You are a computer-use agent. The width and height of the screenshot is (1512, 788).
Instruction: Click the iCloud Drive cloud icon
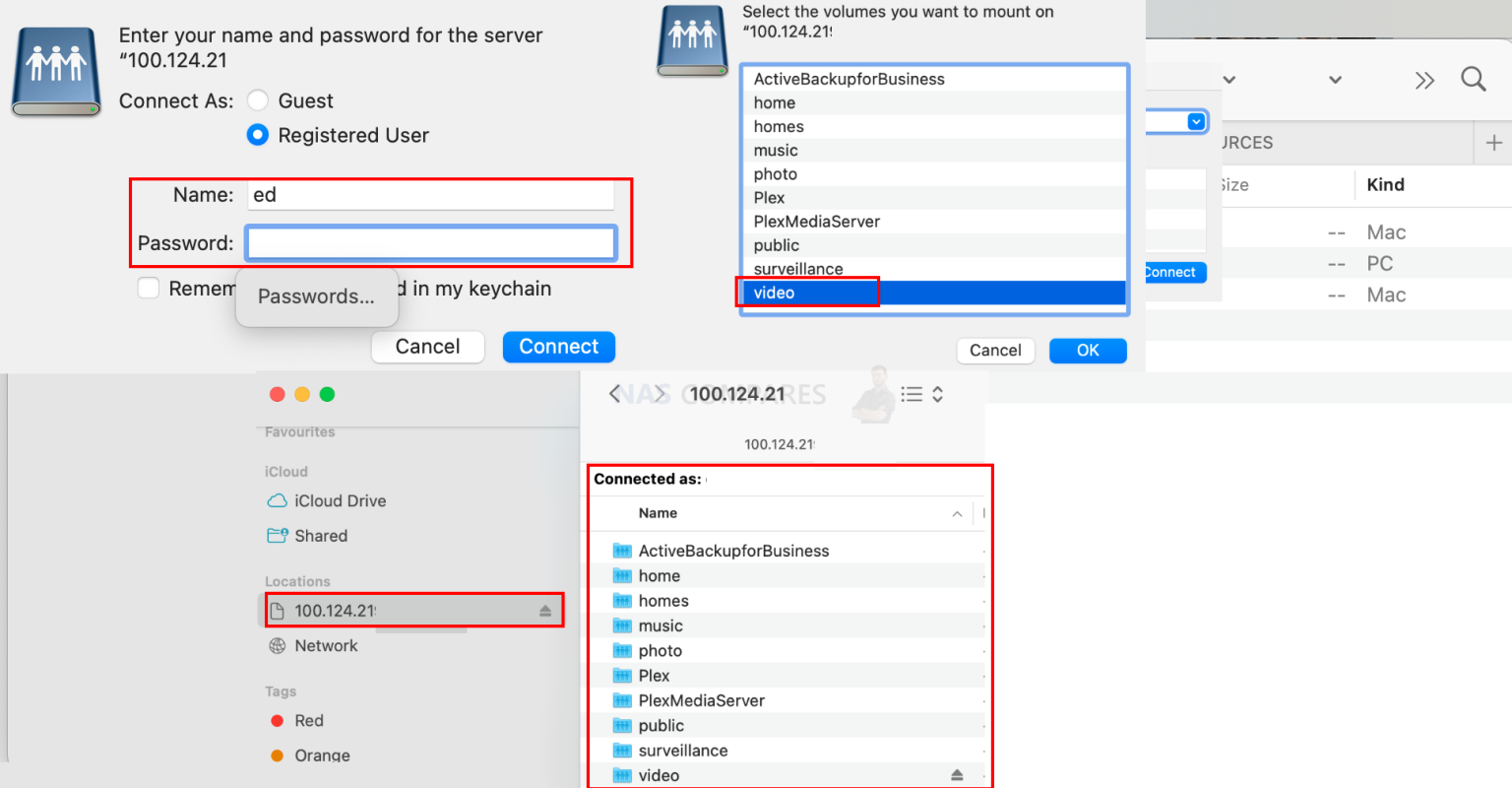277,500
